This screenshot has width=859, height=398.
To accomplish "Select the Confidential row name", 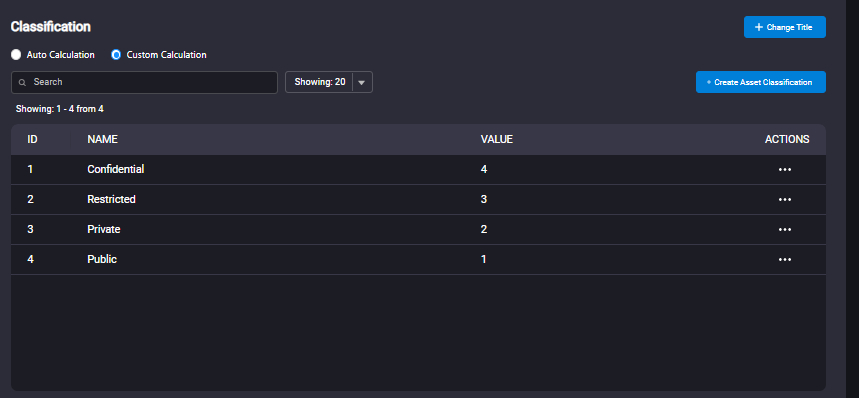I will 116,170.
